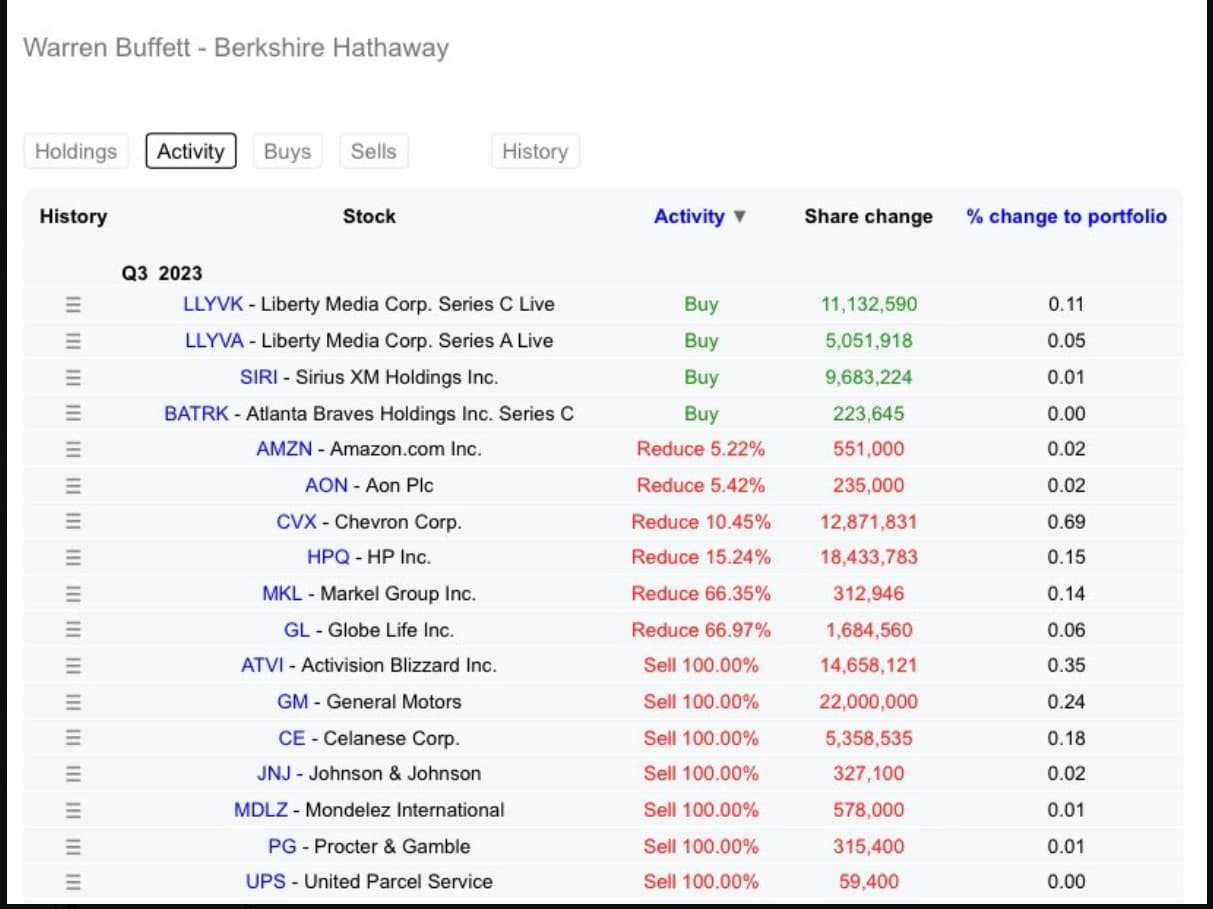
Task: Select the Q3 2023 quarter label
Action: [162, 273]
